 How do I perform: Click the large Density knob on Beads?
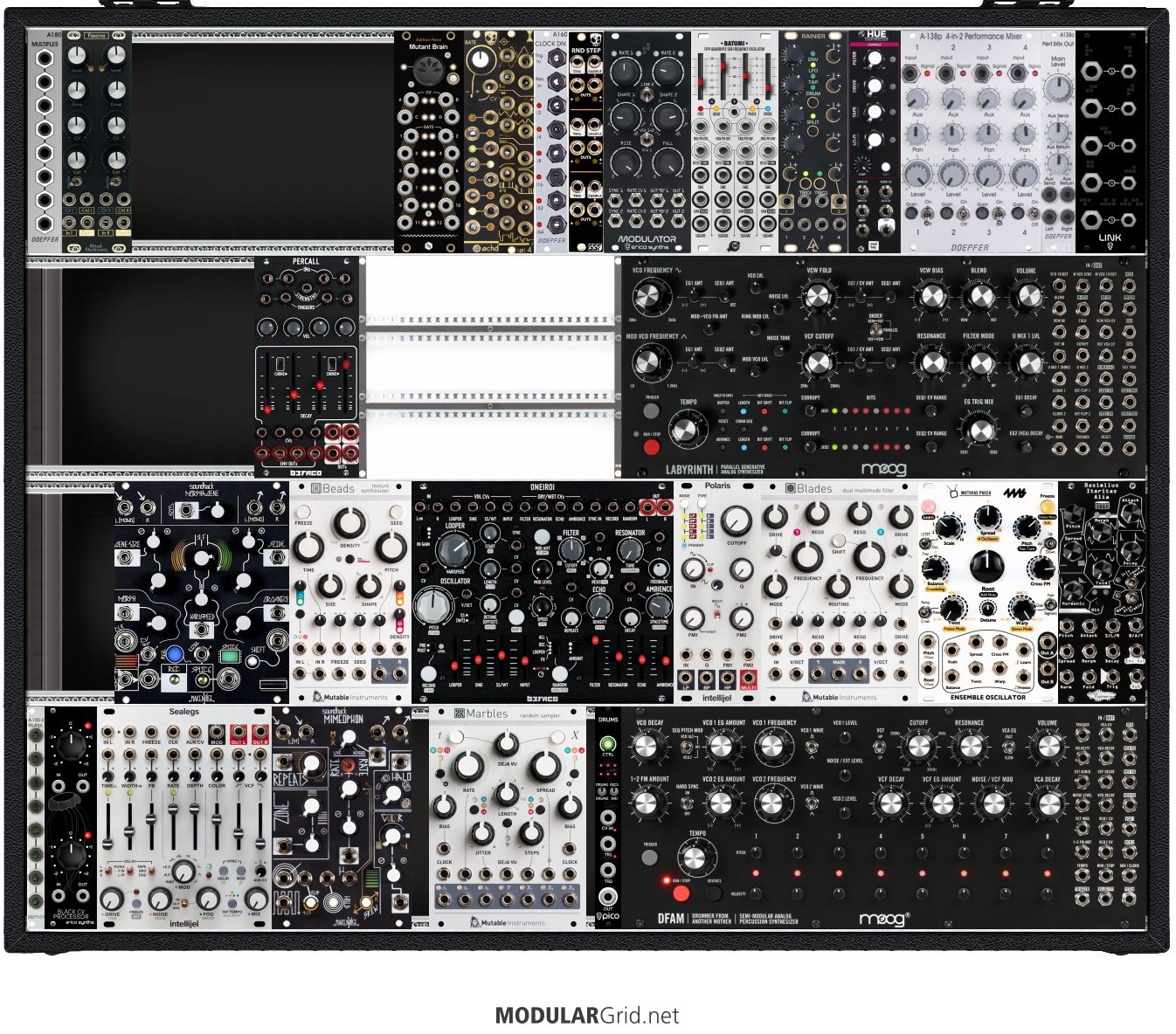tap(349, 522)
